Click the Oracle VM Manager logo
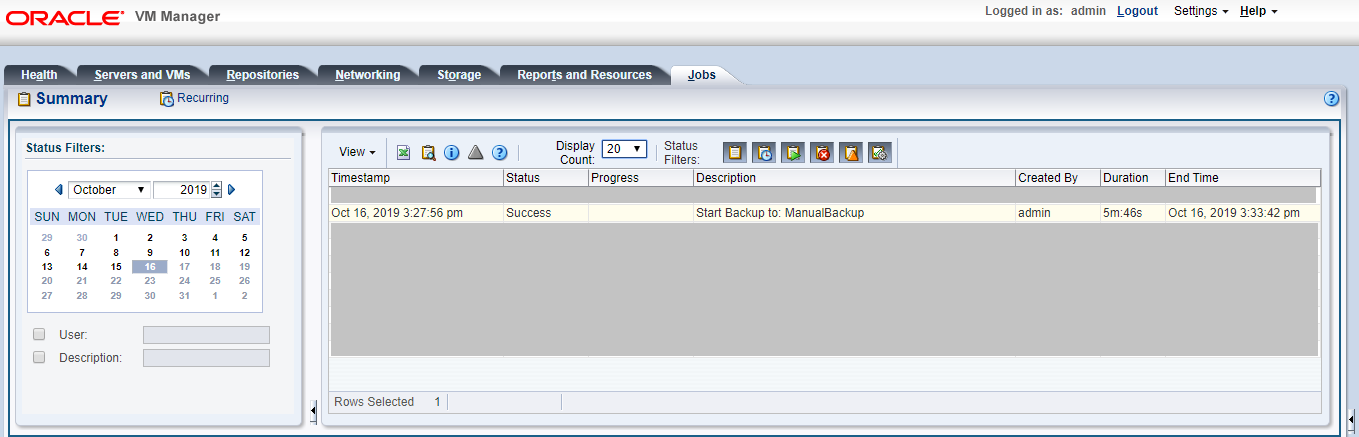 click(x=113, y=17)
